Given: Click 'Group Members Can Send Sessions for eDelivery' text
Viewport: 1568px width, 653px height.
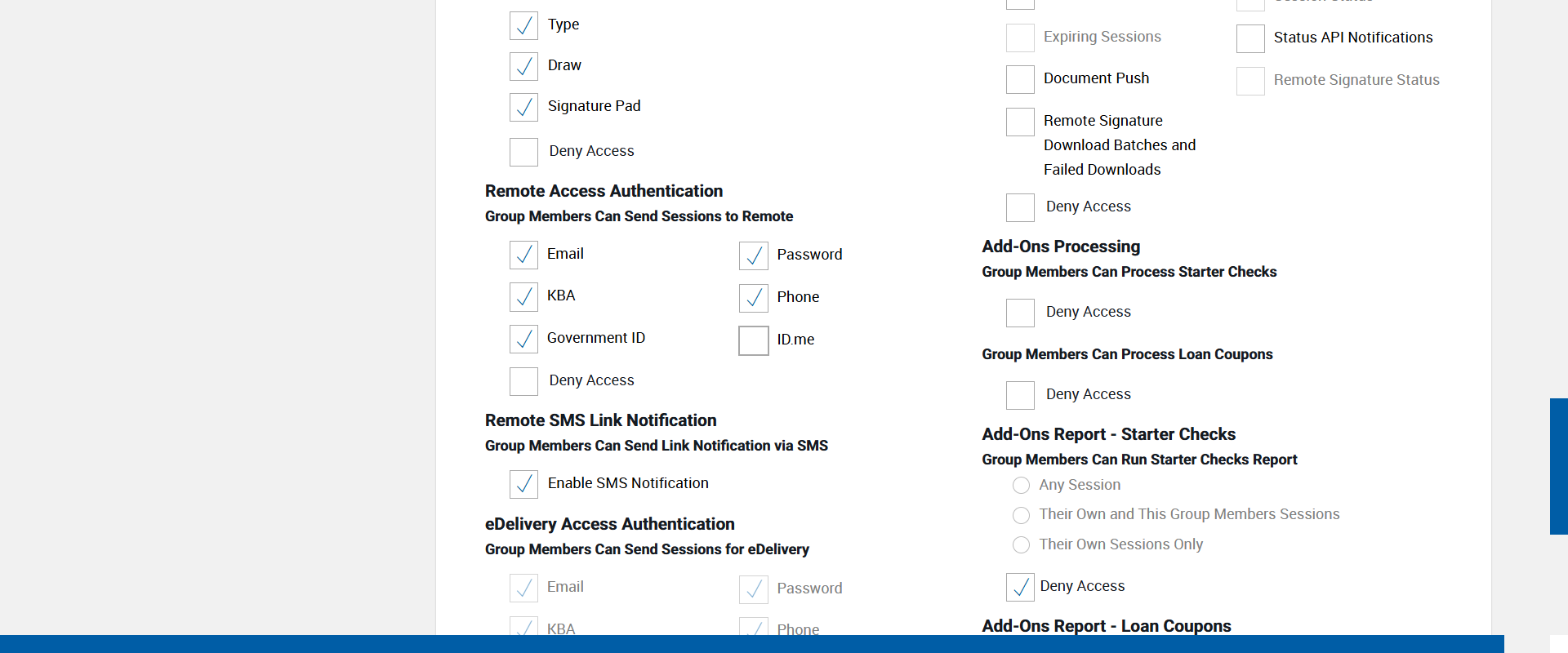Looking at the screenshot, I should point(647,549).
